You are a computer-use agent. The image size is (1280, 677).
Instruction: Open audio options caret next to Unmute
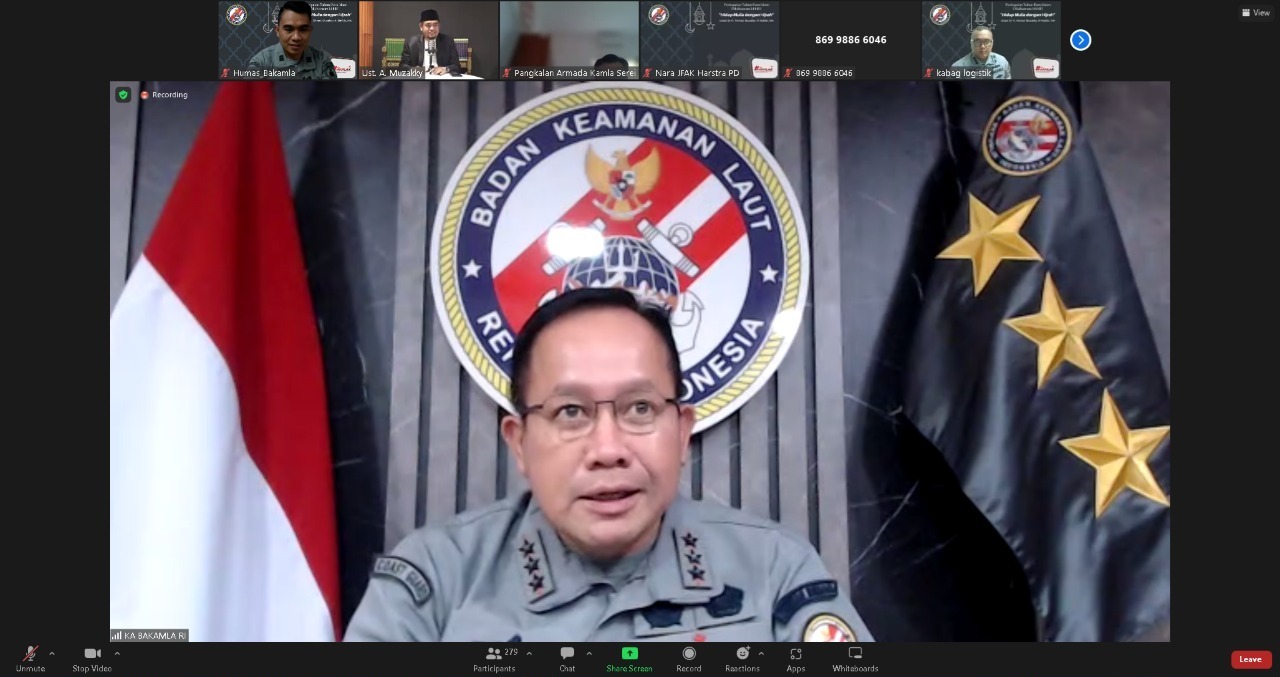[x=52, y=654]
